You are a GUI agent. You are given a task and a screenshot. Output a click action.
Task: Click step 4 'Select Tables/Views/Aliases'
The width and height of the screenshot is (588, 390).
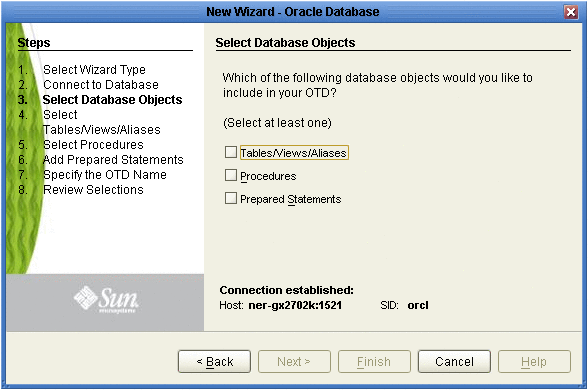[102, 122]
